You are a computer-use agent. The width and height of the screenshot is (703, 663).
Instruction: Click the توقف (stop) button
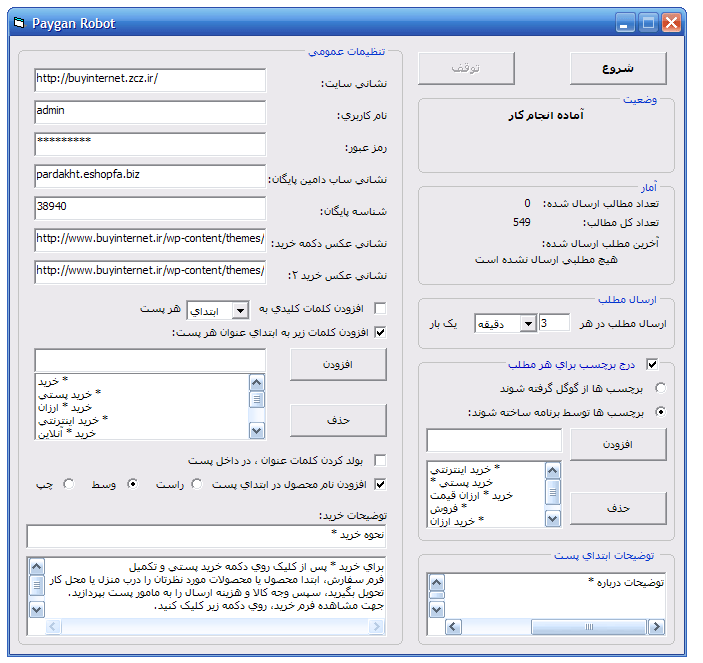tap(466, 69)
